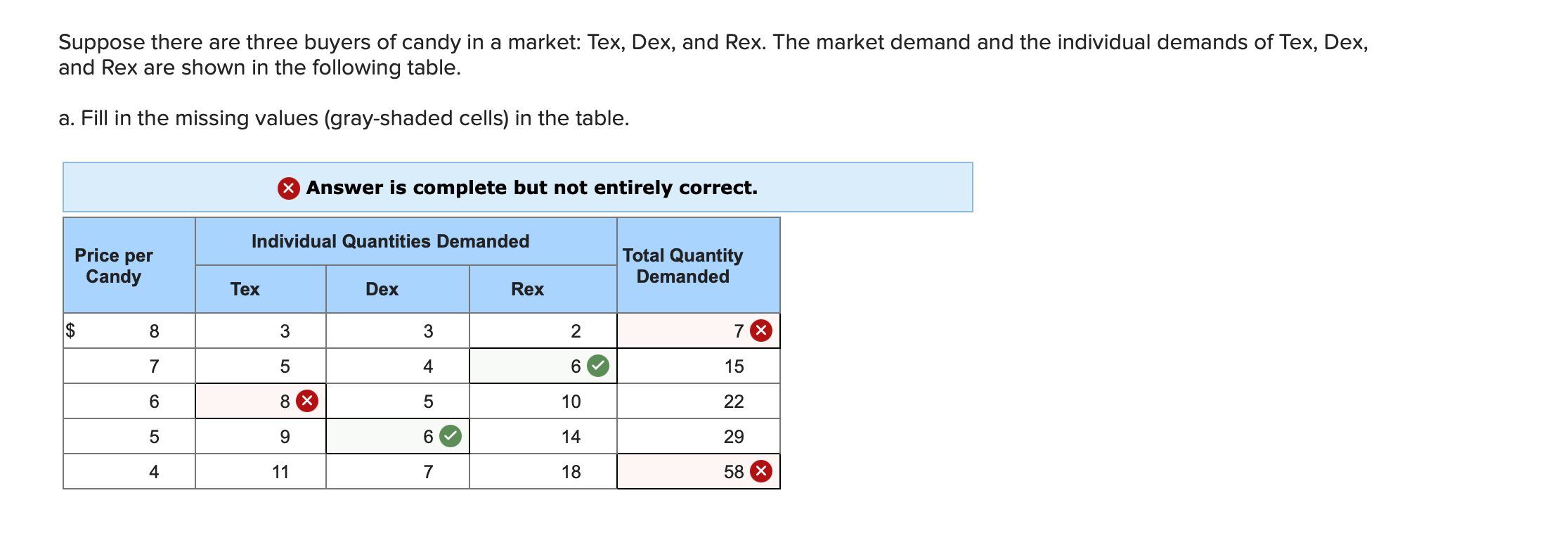Click the Tex column header
This screenshot has height=538, width=1568.
pos(244,288)
